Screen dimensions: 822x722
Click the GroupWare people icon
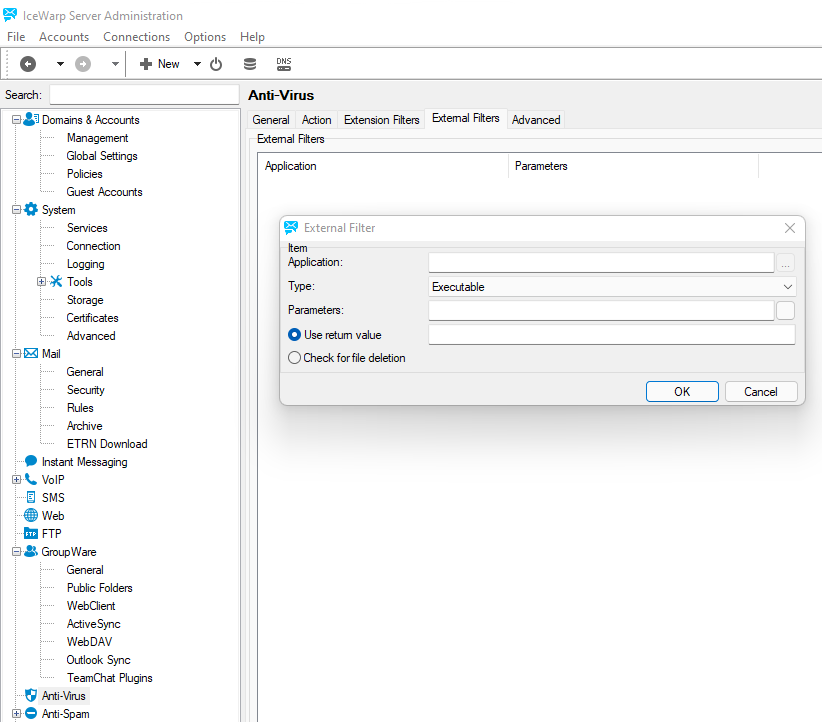31,551
